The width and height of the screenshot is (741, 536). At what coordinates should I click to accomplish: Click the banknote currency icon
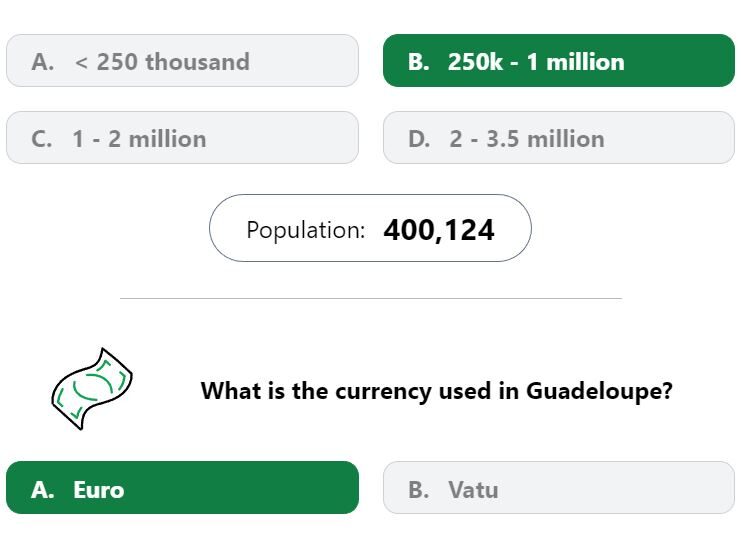pyautogui.click(x=92, y=389)
